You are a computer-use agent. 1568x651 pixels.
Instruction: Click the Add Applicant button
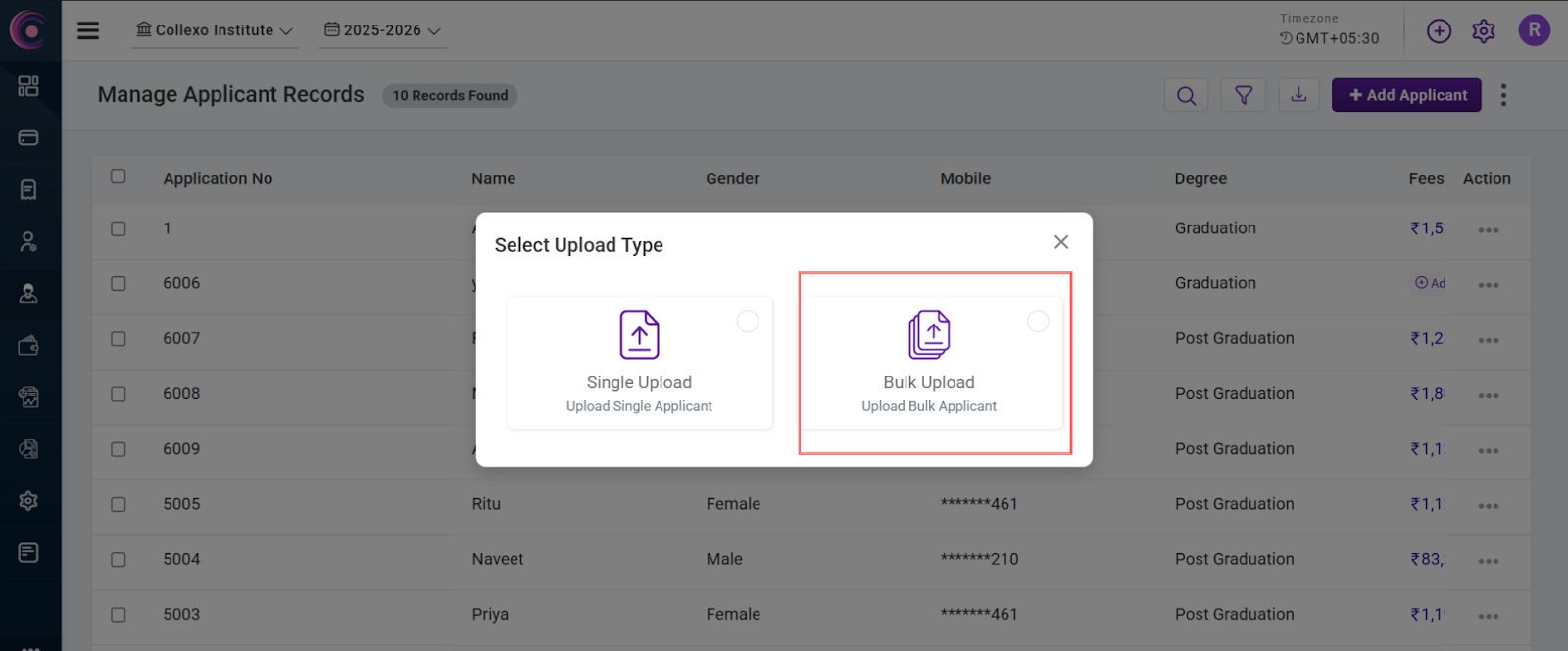click(1406, 95)
